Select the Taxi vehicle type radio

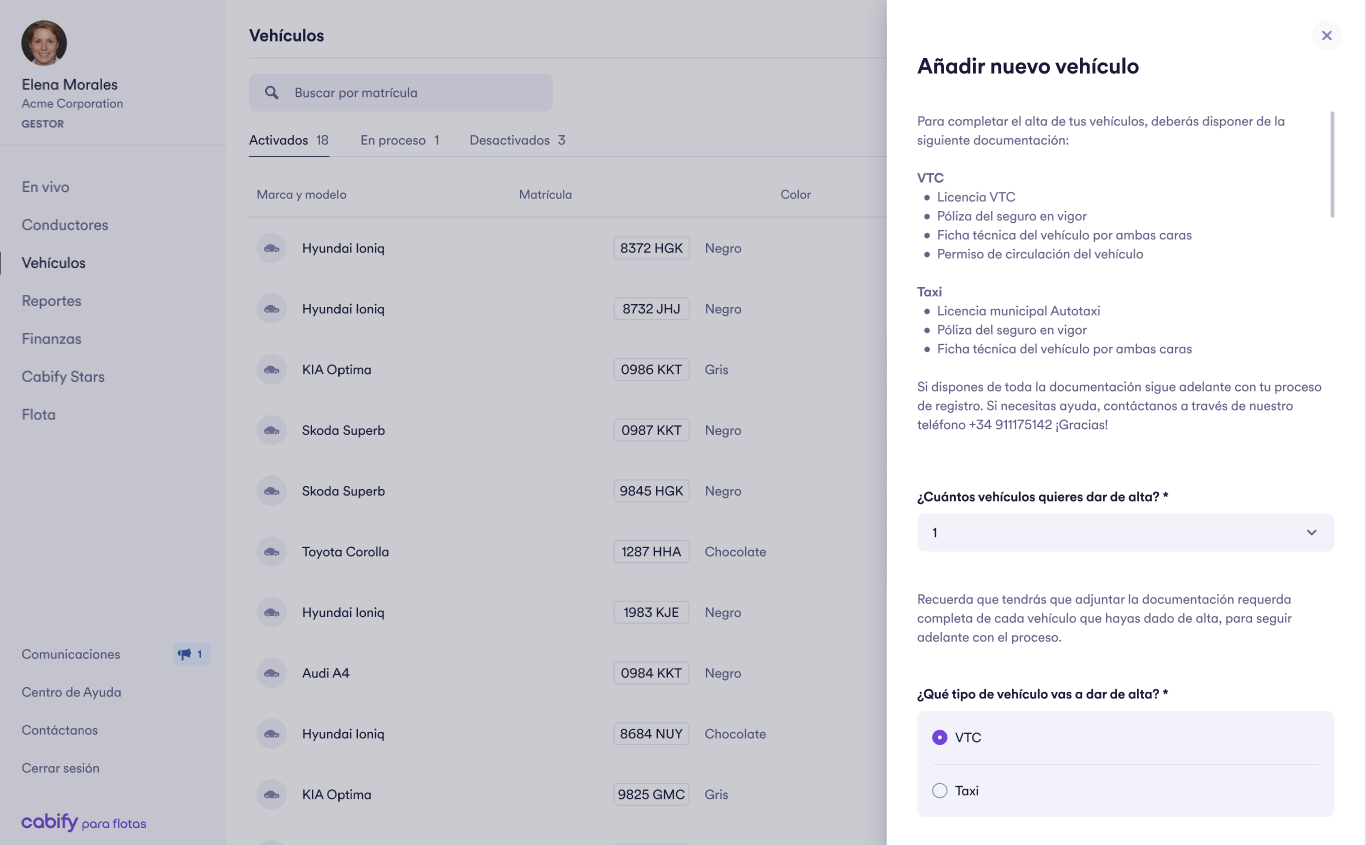point(939,791)
